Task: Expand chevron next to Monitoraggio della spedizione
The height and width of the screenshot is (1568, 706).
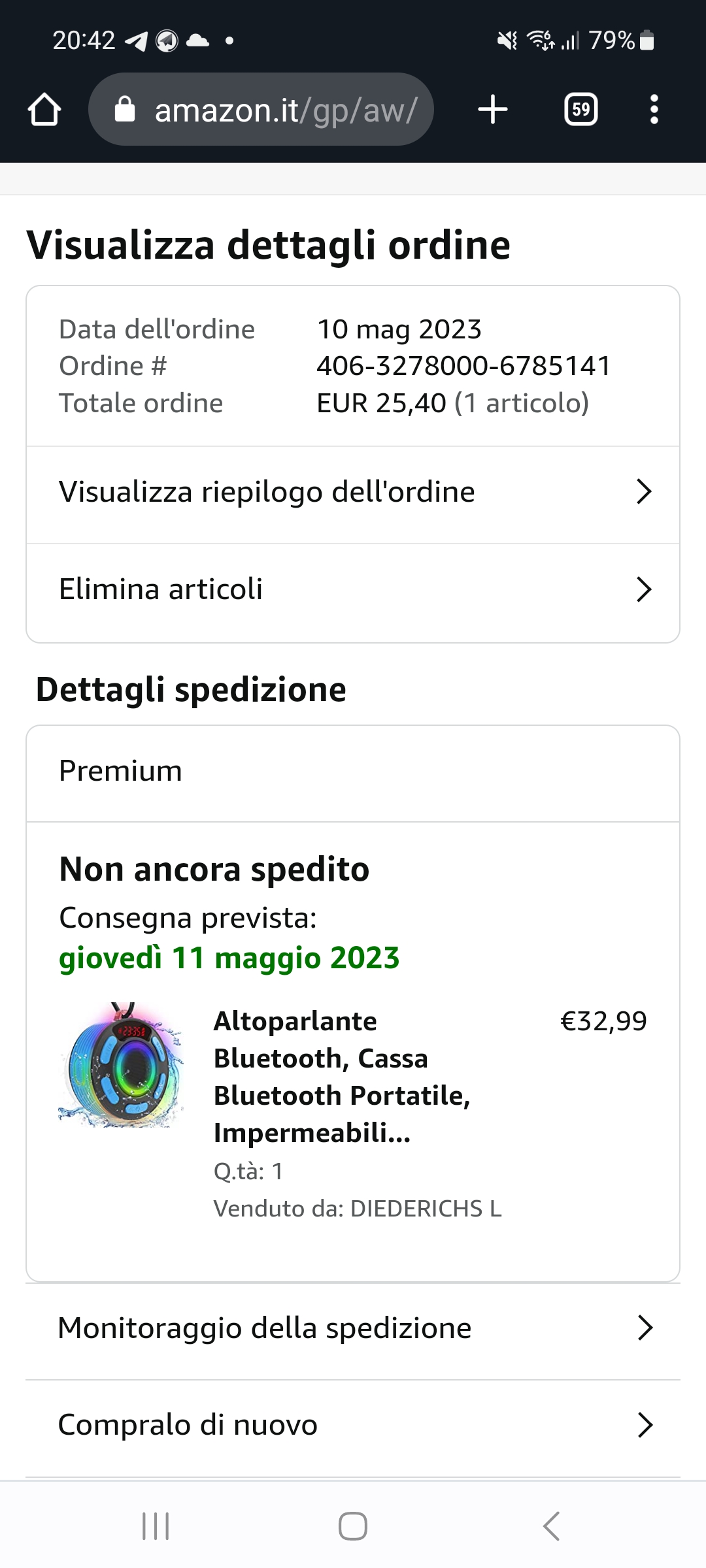Action: (645, 1328)
